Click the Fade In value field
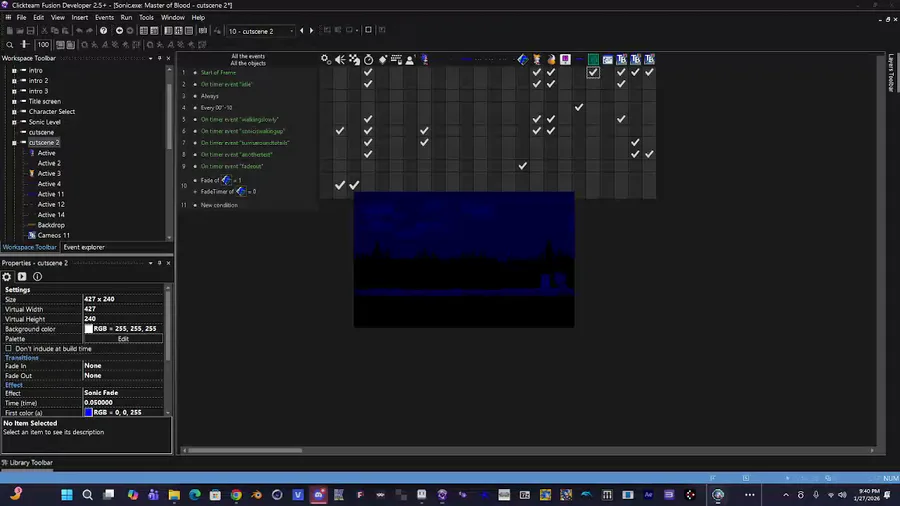Image resolution: width=900 pixels, height=506 pixels. [123, 366]
